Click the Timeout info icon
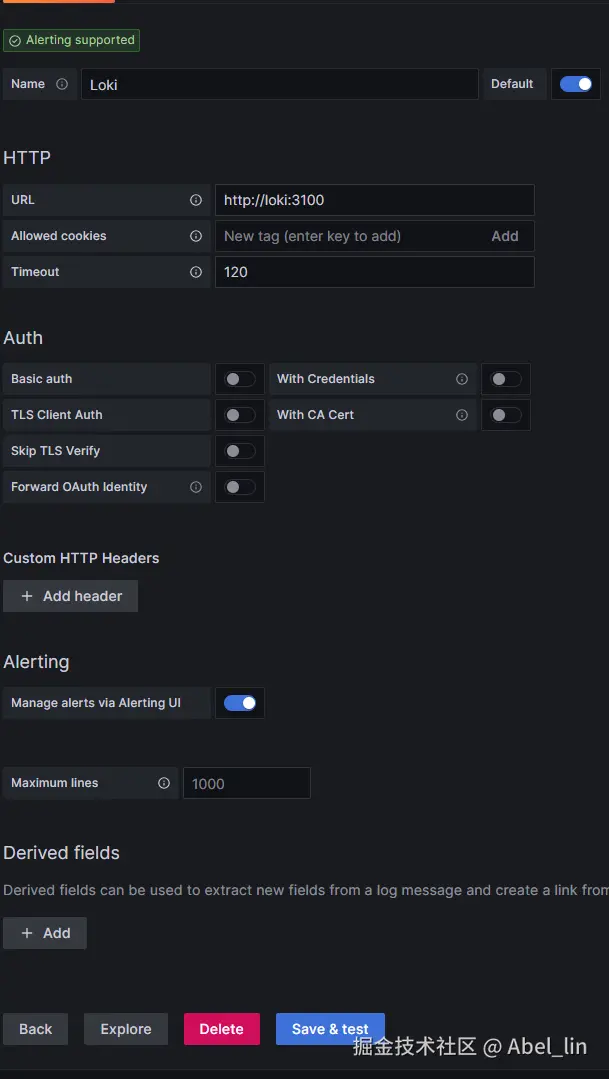This screenshot has width=609, height=1079. tap(196, 272)
